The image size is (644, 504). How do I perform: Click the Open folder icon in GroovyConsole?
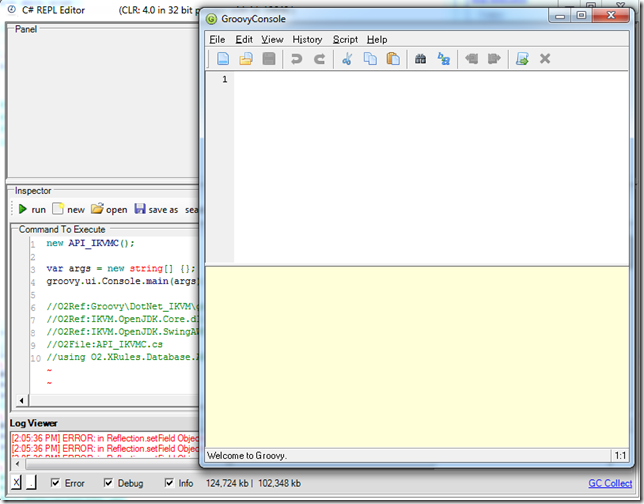[246, 59]
